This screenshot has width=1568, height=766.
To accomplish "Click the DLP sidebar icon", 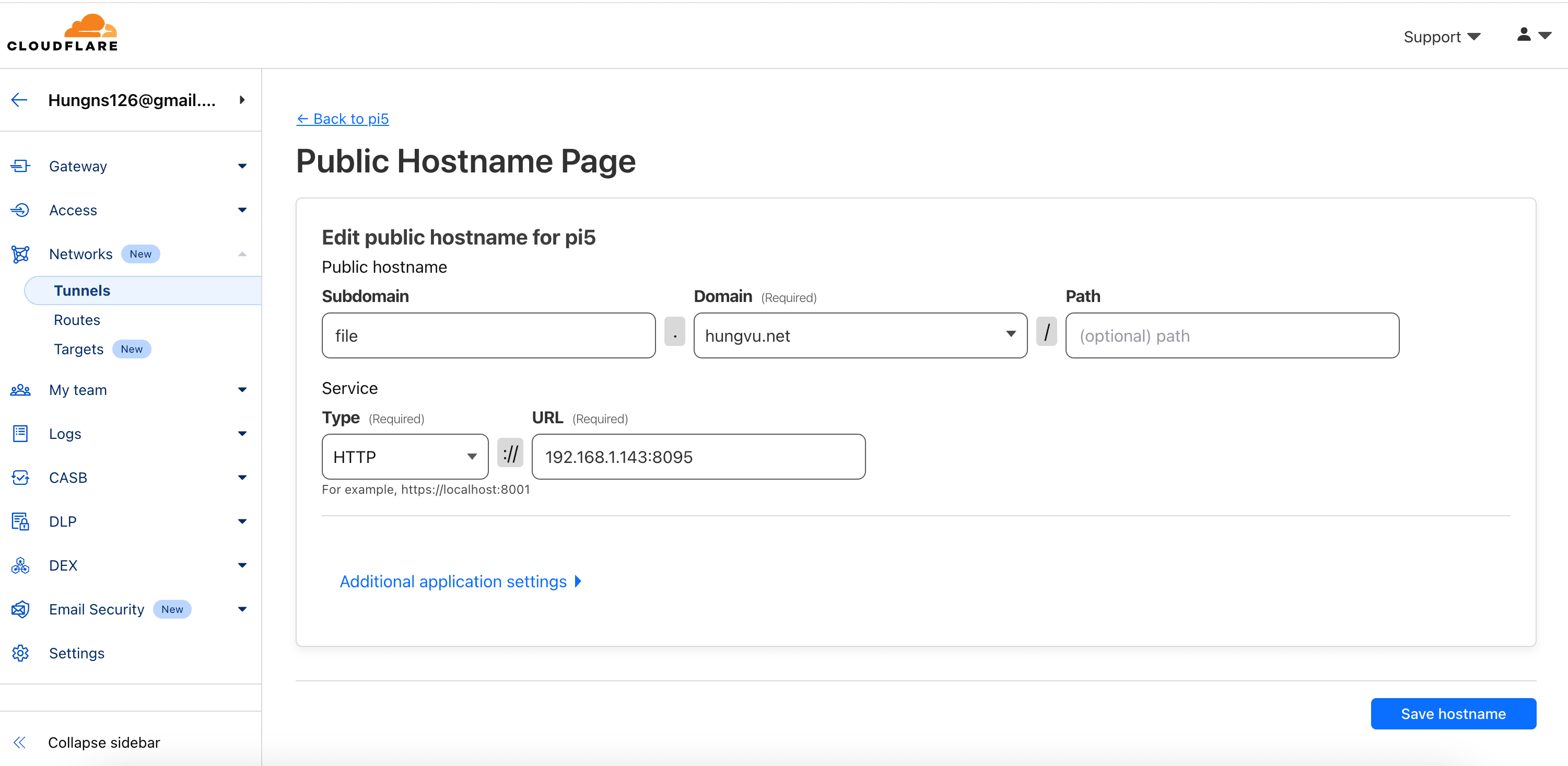I will click(x=20, y=521).
